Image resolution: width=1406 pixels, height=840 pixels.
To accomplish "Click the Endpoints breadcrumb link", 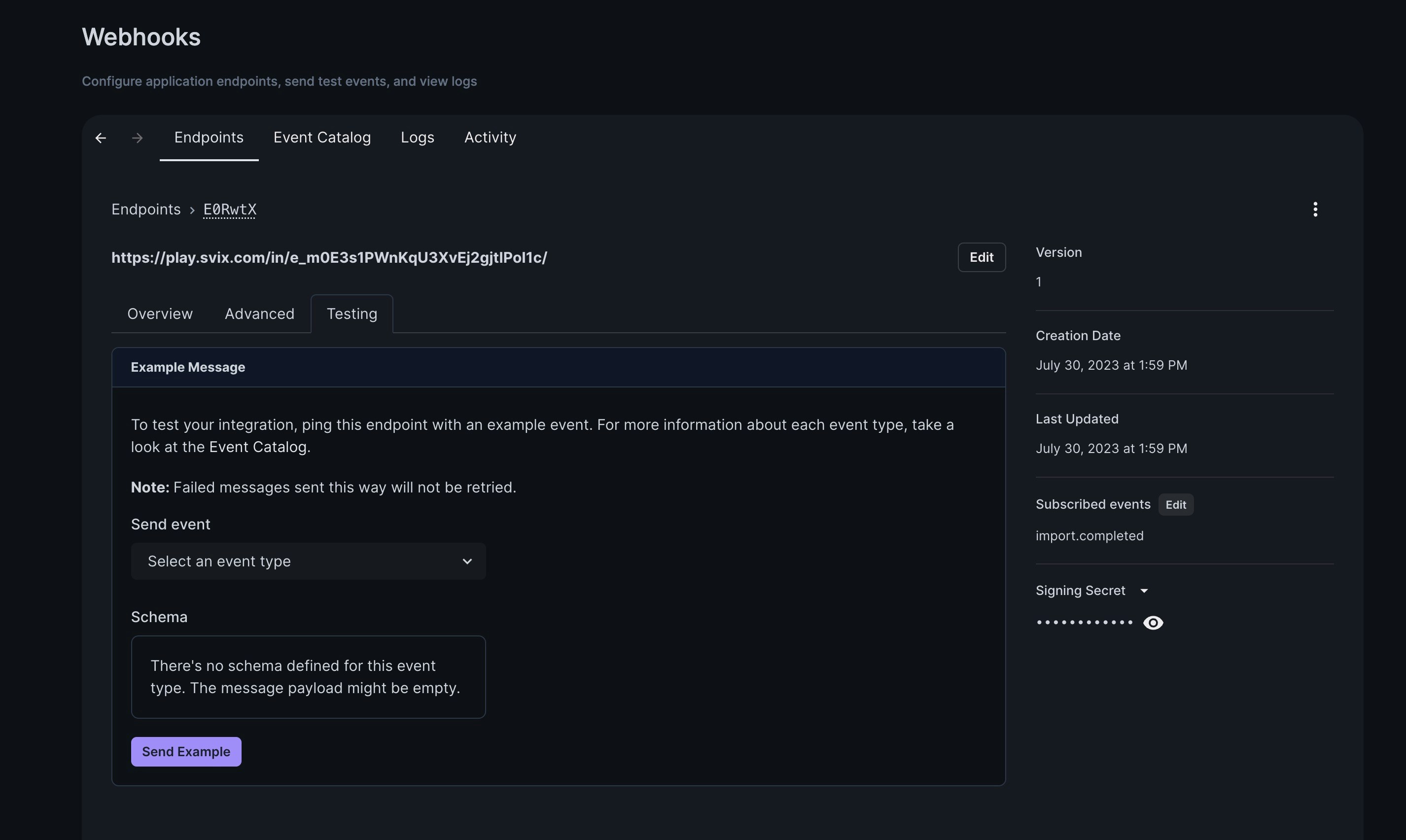I will (x=145, y=210).
